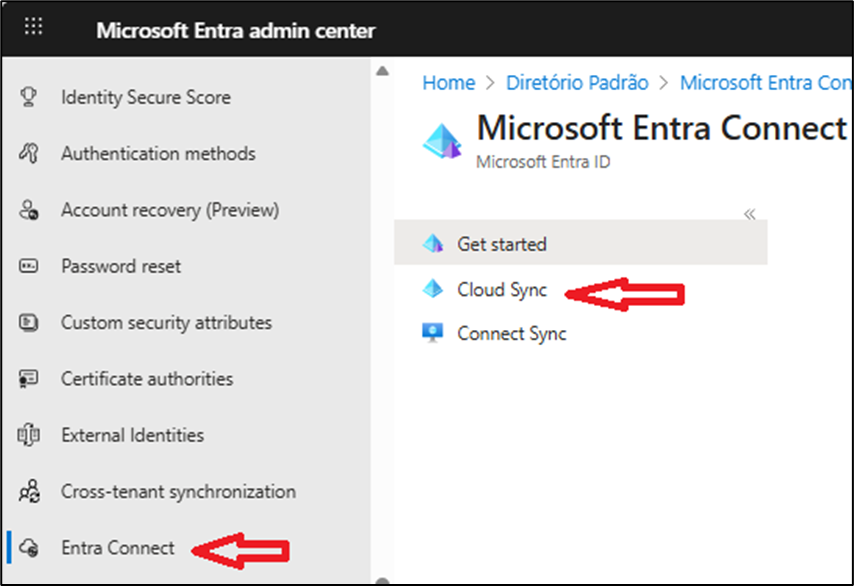Open Cloud Sync menu item
Screen dimensions: 854x586
(x=501, y=290)
